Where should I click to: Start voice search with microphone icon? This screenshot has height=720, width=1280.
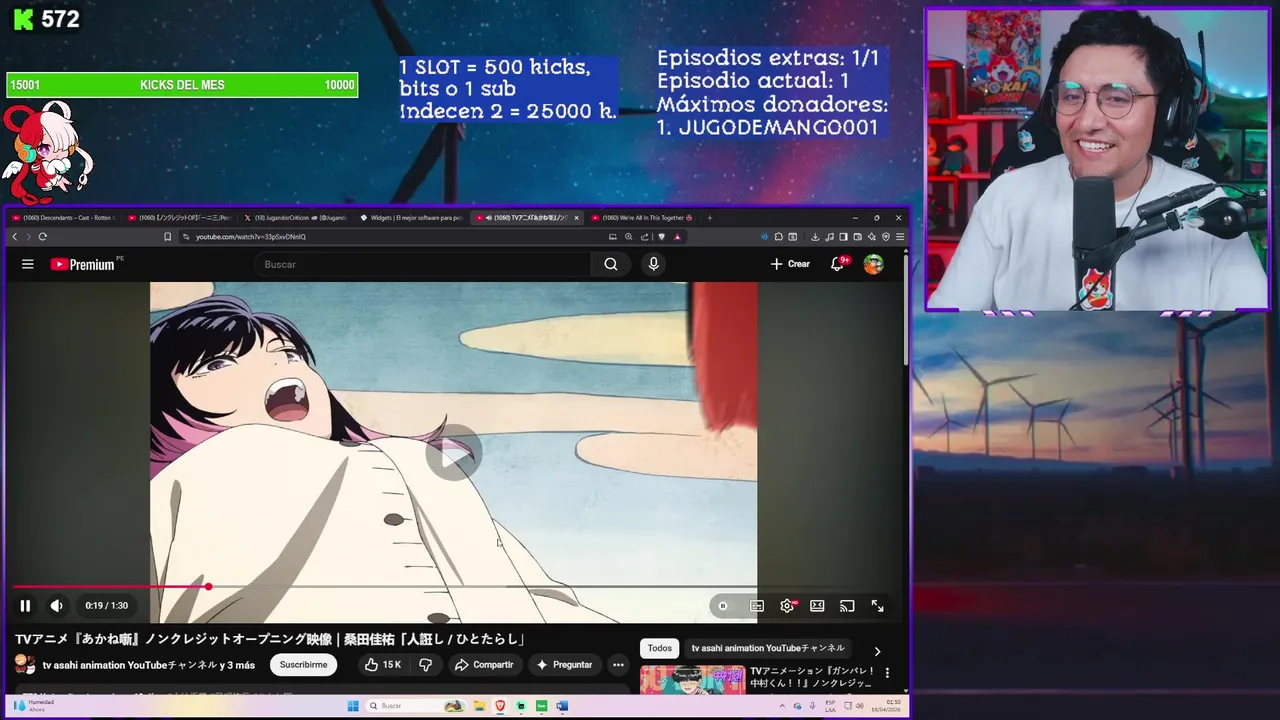(654, 264)
